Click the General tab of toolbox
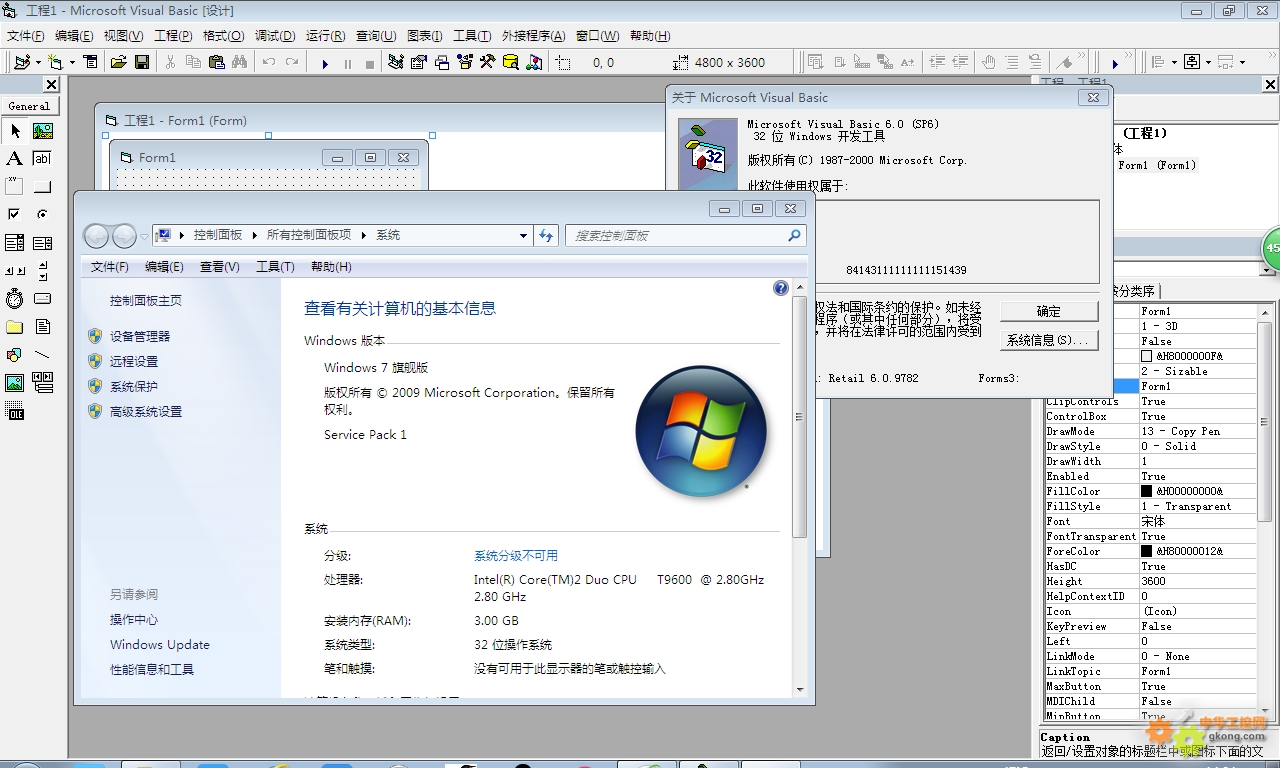The height and width of the screenshot is (768, 1280). [29, 106]
